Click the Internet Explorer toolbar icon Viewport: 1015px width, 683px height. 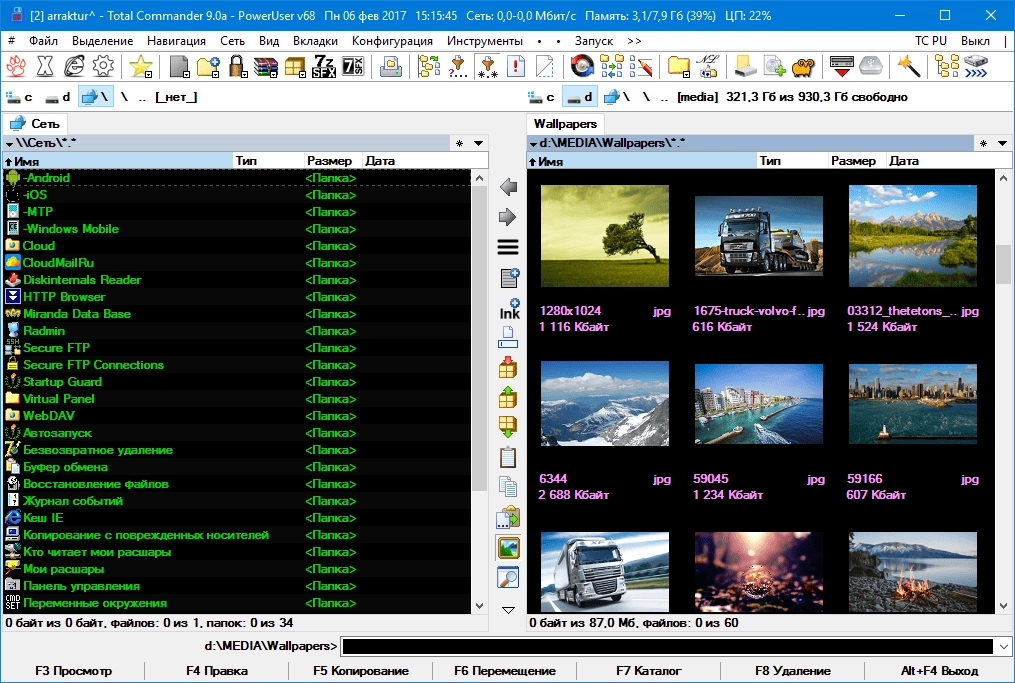(x=74, y=66)
